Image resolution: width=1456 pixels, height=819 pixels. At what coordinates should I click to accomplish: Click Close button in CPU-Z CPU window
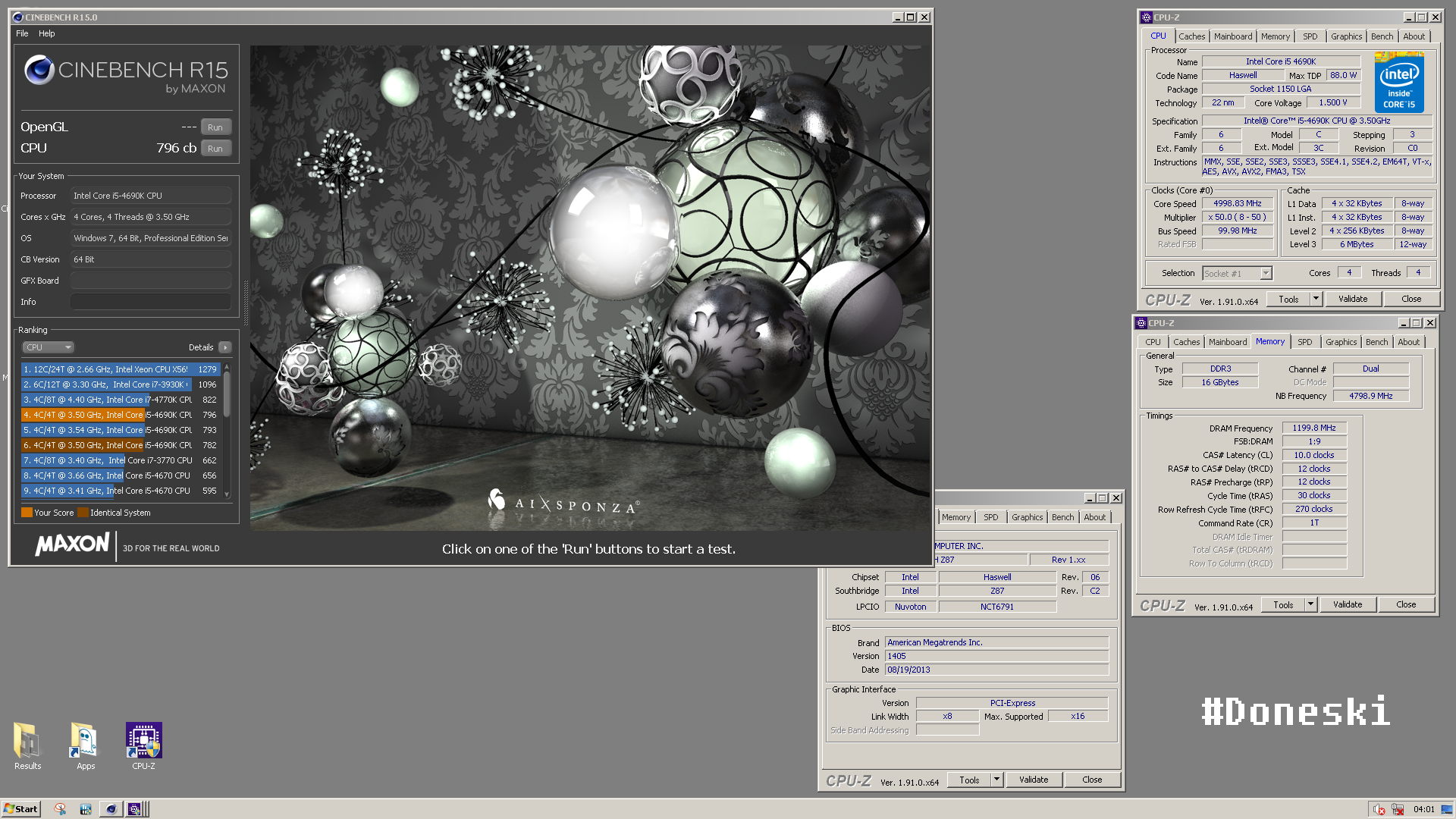(1411, 300)
